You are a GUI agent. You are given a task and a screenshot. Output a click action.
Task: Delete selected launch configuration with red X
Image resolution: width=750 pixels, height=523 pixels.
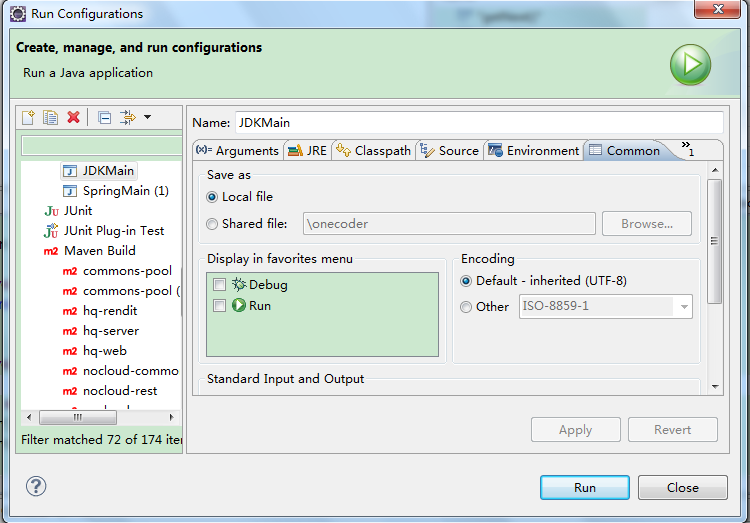(x=73, y=118)
